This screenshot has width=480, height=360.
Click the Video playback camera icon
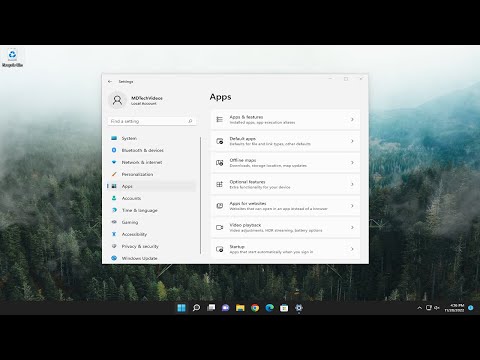219,227
